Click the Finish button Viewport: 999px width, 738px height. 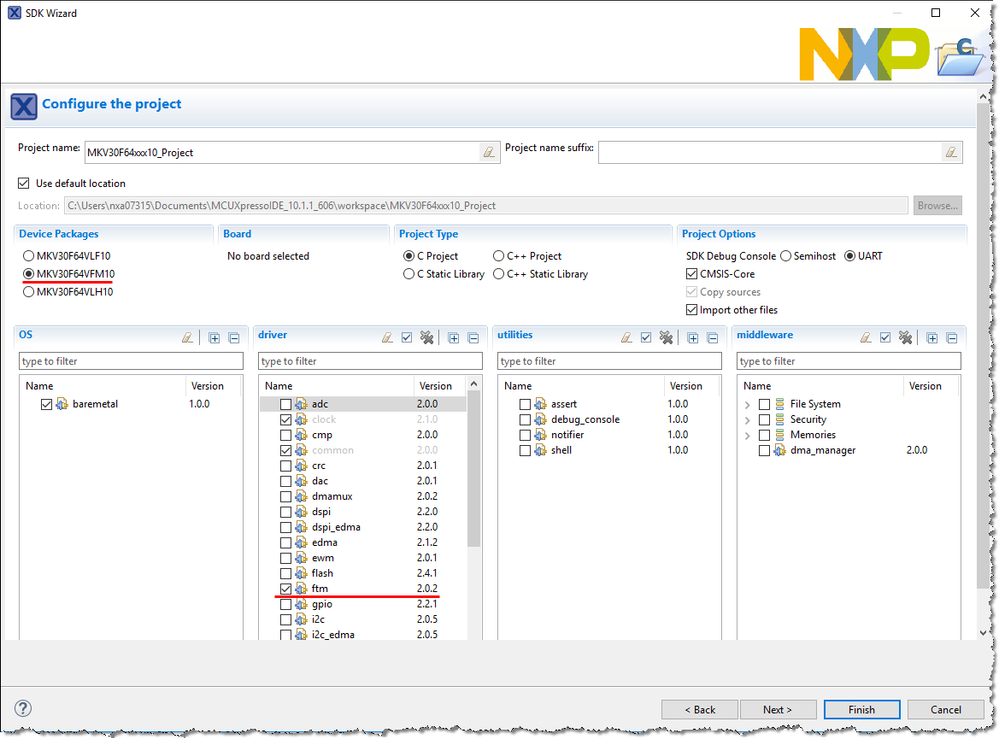click(x=861, y=709)
